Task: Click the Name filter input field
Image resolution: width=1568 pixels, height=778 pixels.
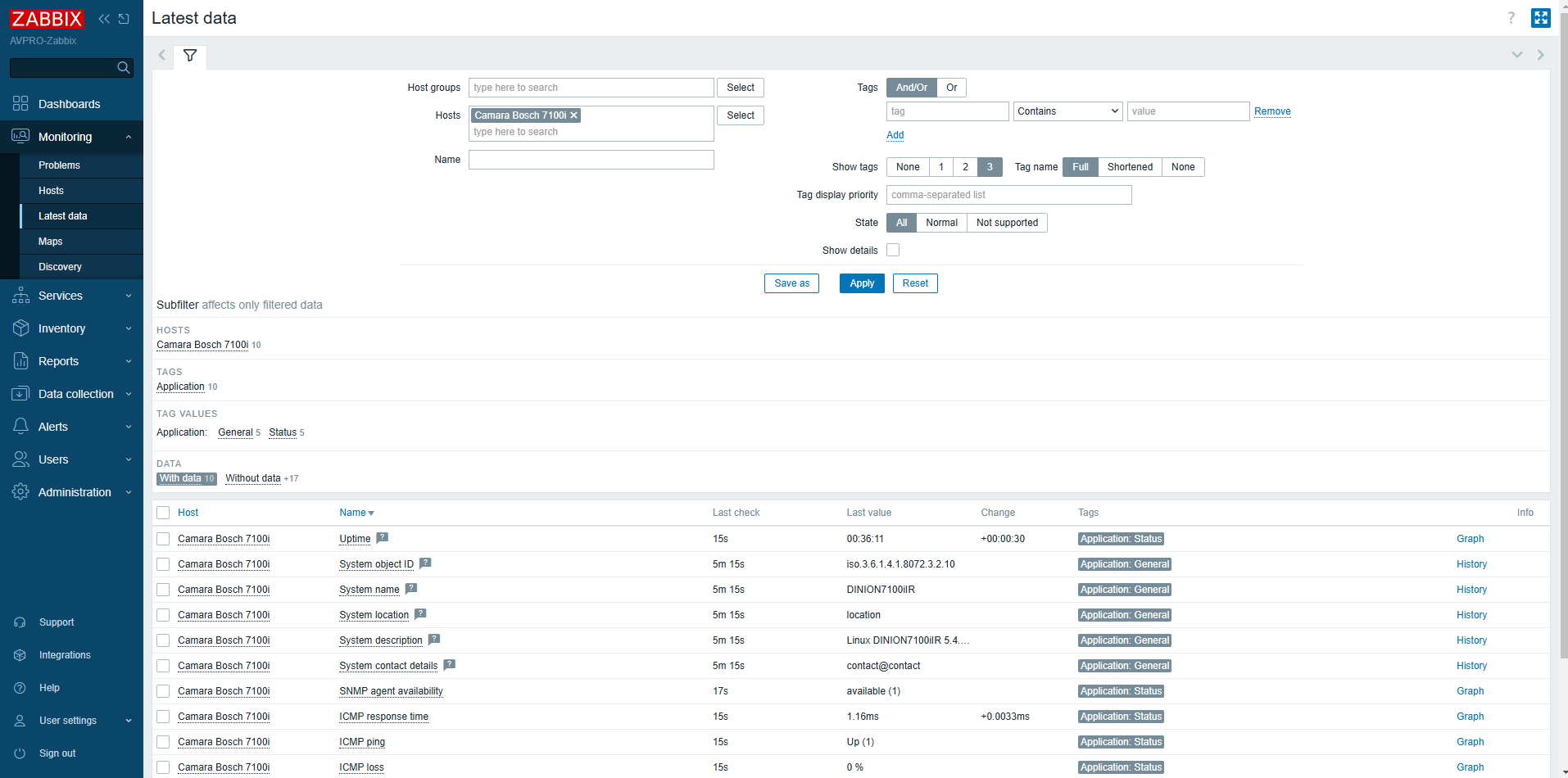Action: 591,160
